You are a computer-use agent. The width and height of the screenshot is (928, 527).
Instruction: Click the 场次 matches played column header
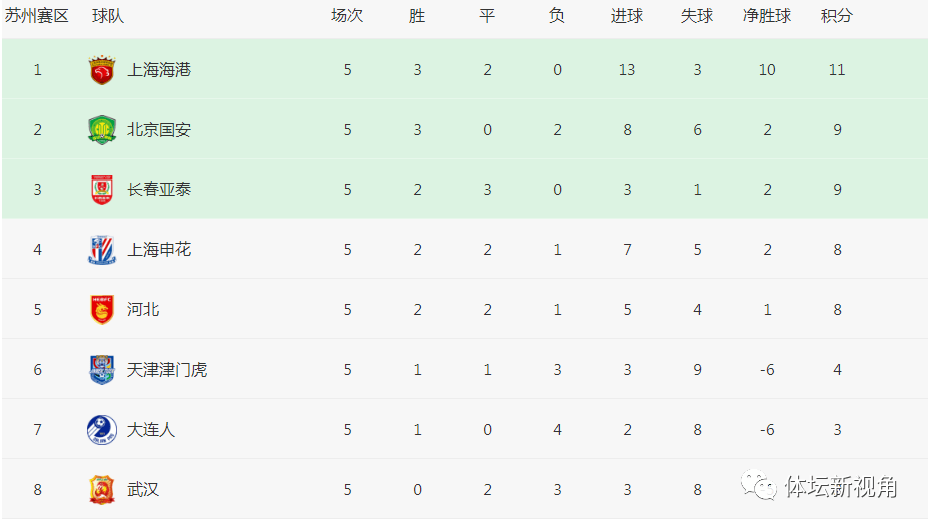tap(347, 17)
